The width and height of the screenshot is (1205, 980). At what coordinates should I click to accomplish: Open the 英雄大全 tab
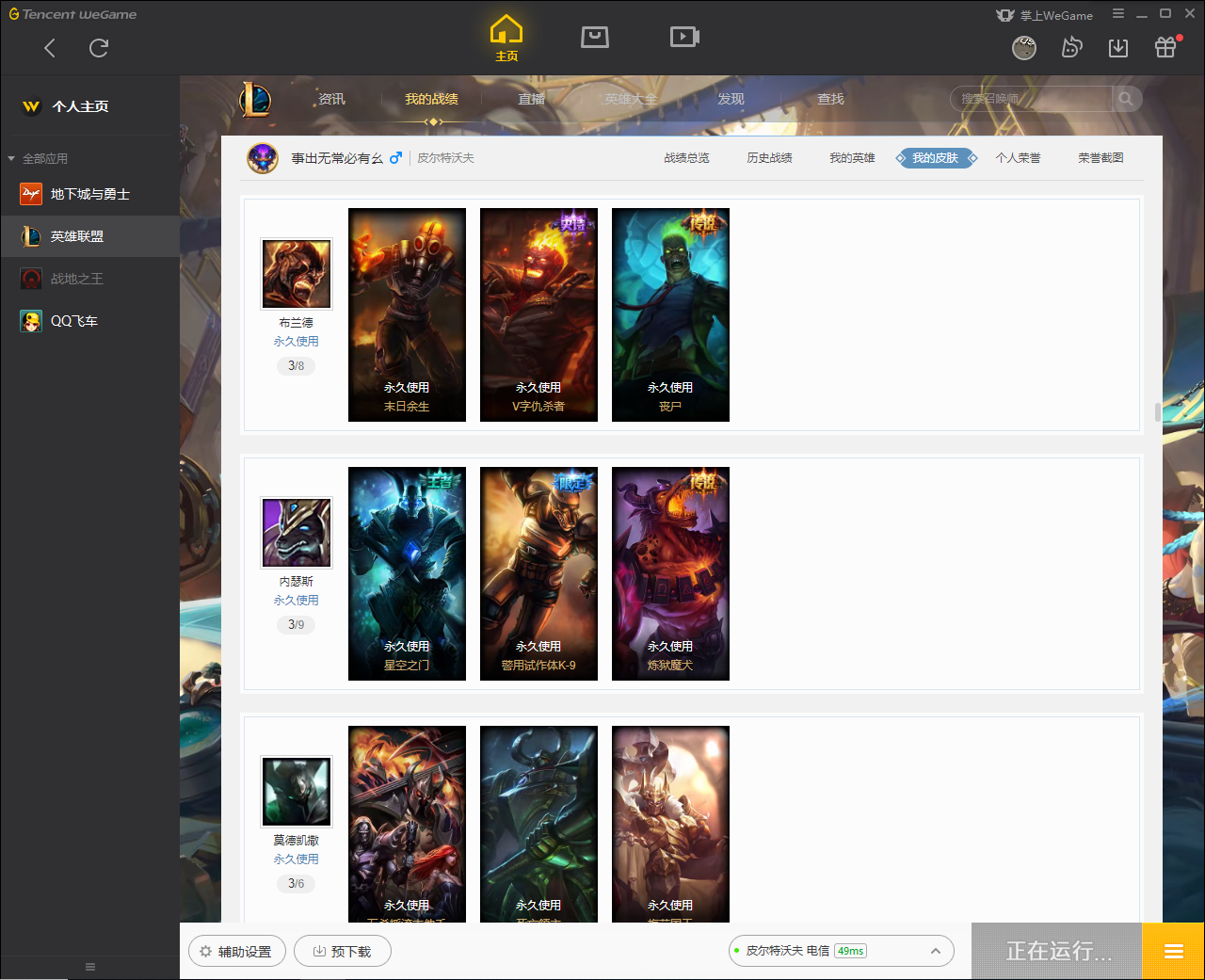[631, 99]
